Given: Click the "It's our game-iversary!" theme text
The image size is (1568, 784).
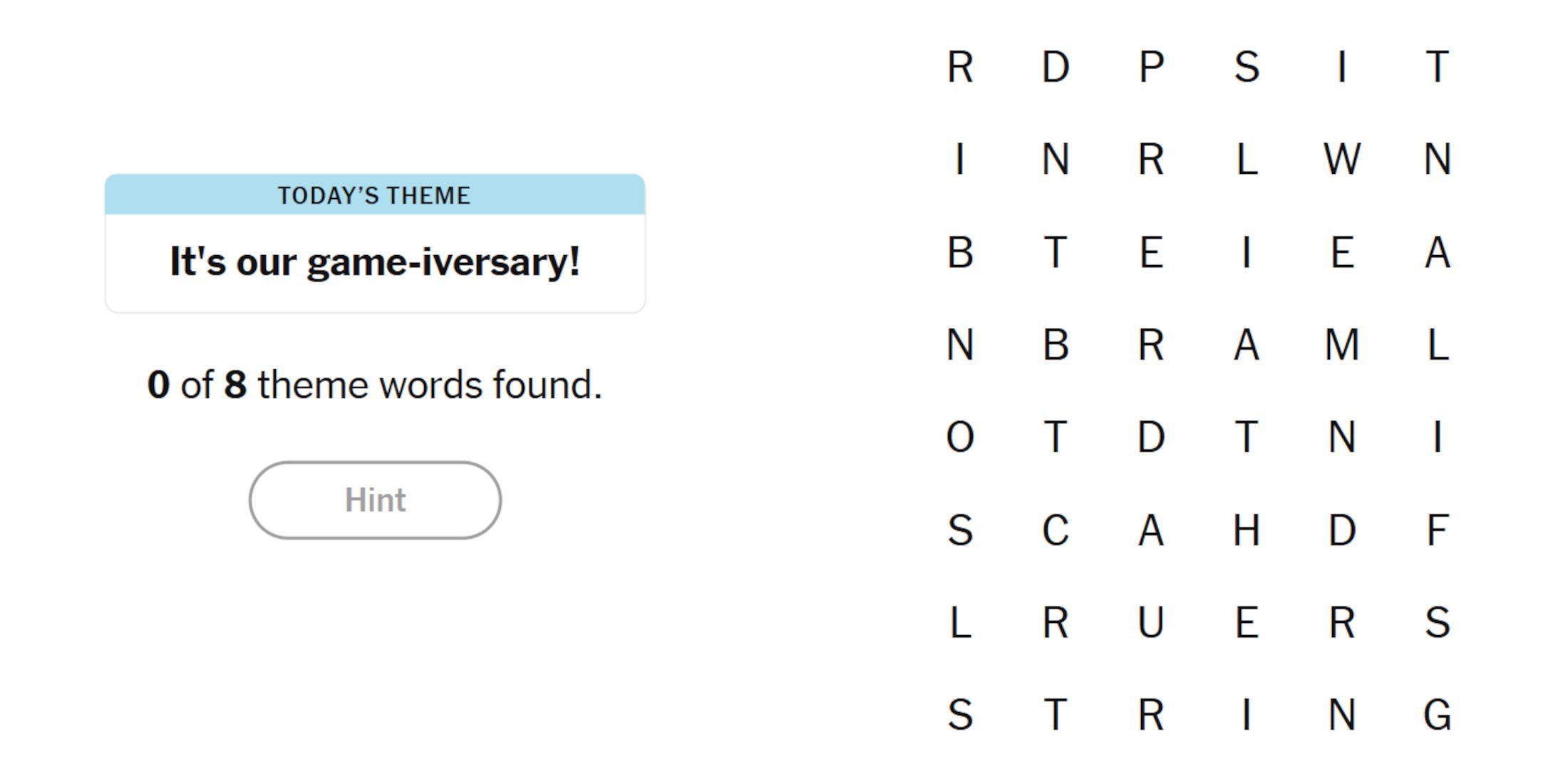Looking at the screenshot, I should click(x=375, y=262).
